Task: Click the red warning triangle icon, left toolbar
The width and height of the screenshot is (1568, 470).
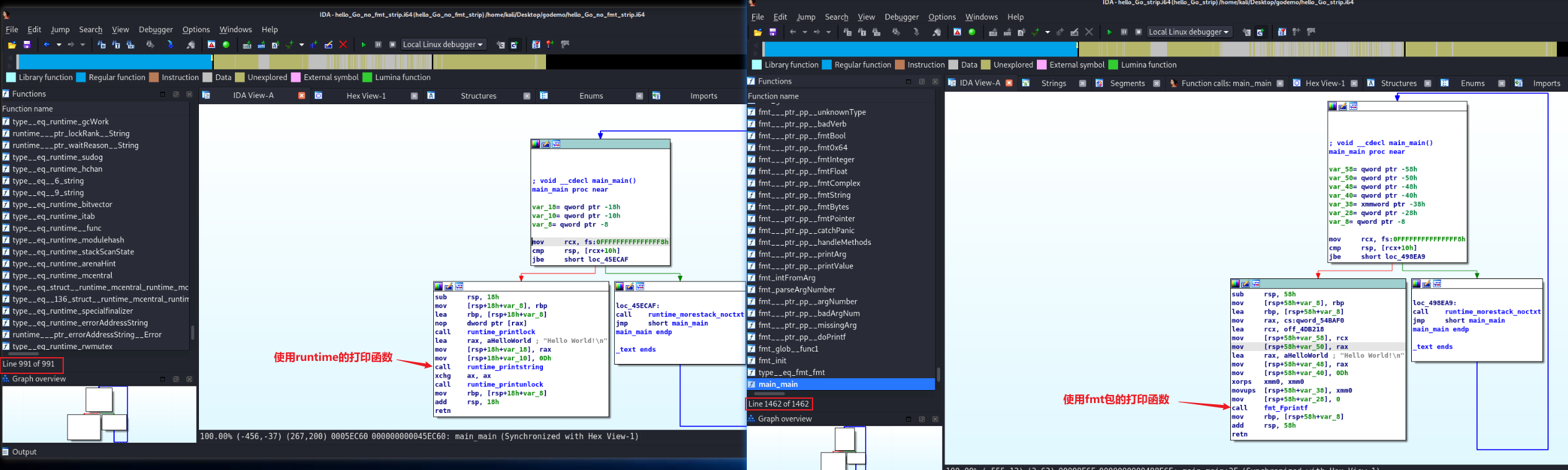Action: point(211,45)
